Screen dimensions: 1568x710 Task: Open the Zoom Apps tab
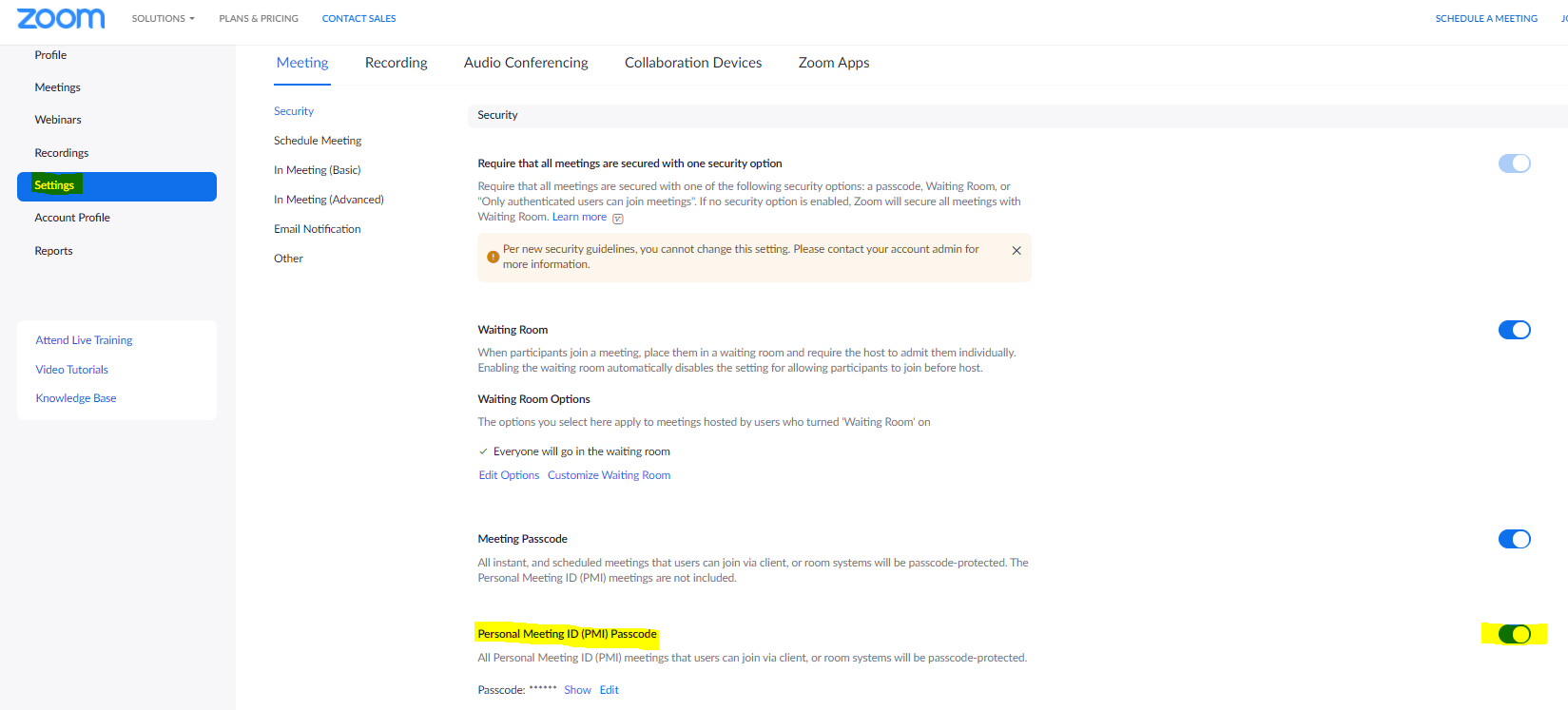click(834, 63)
